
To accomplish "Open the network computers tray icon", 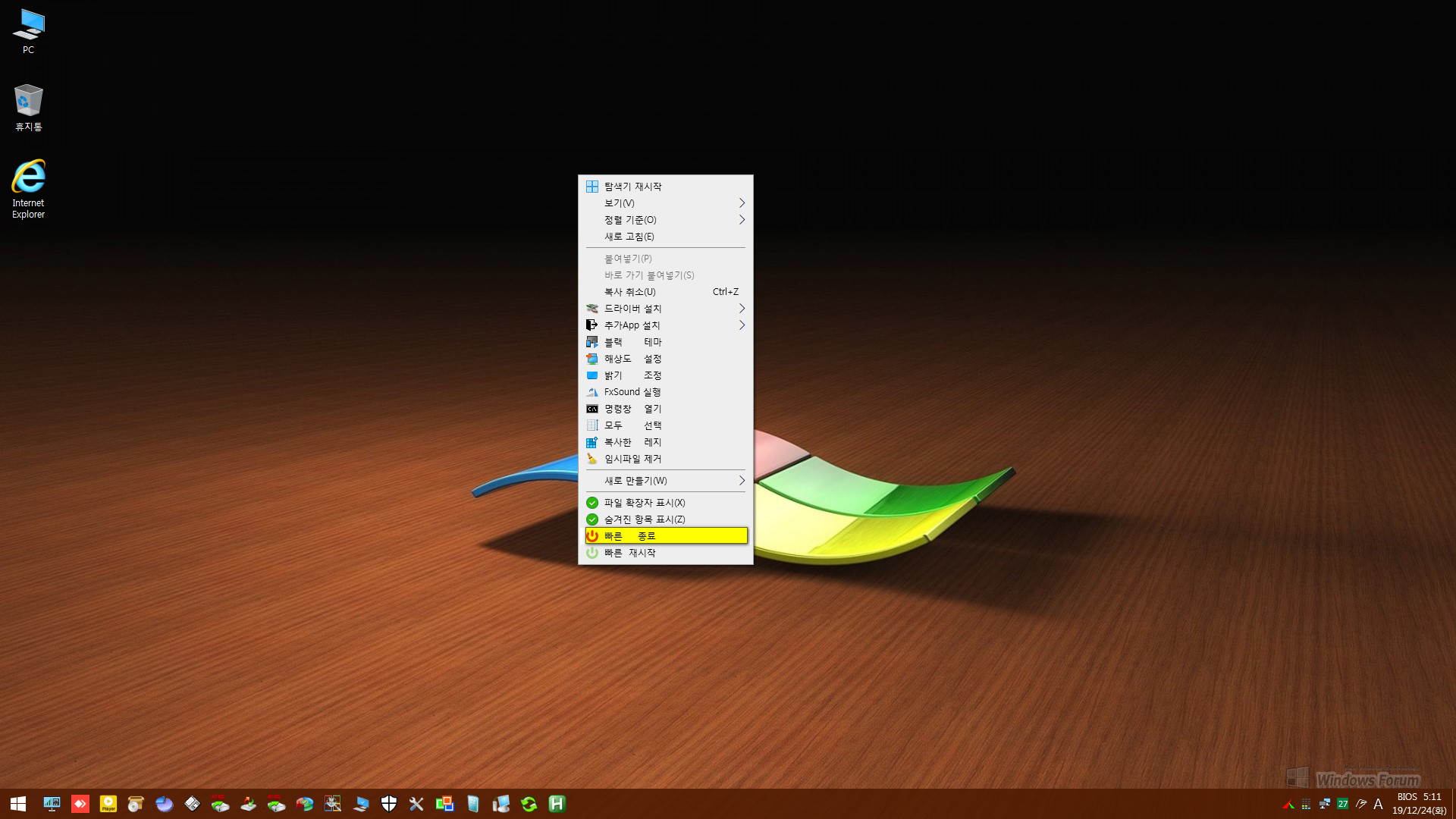I will pos(1325,804).
